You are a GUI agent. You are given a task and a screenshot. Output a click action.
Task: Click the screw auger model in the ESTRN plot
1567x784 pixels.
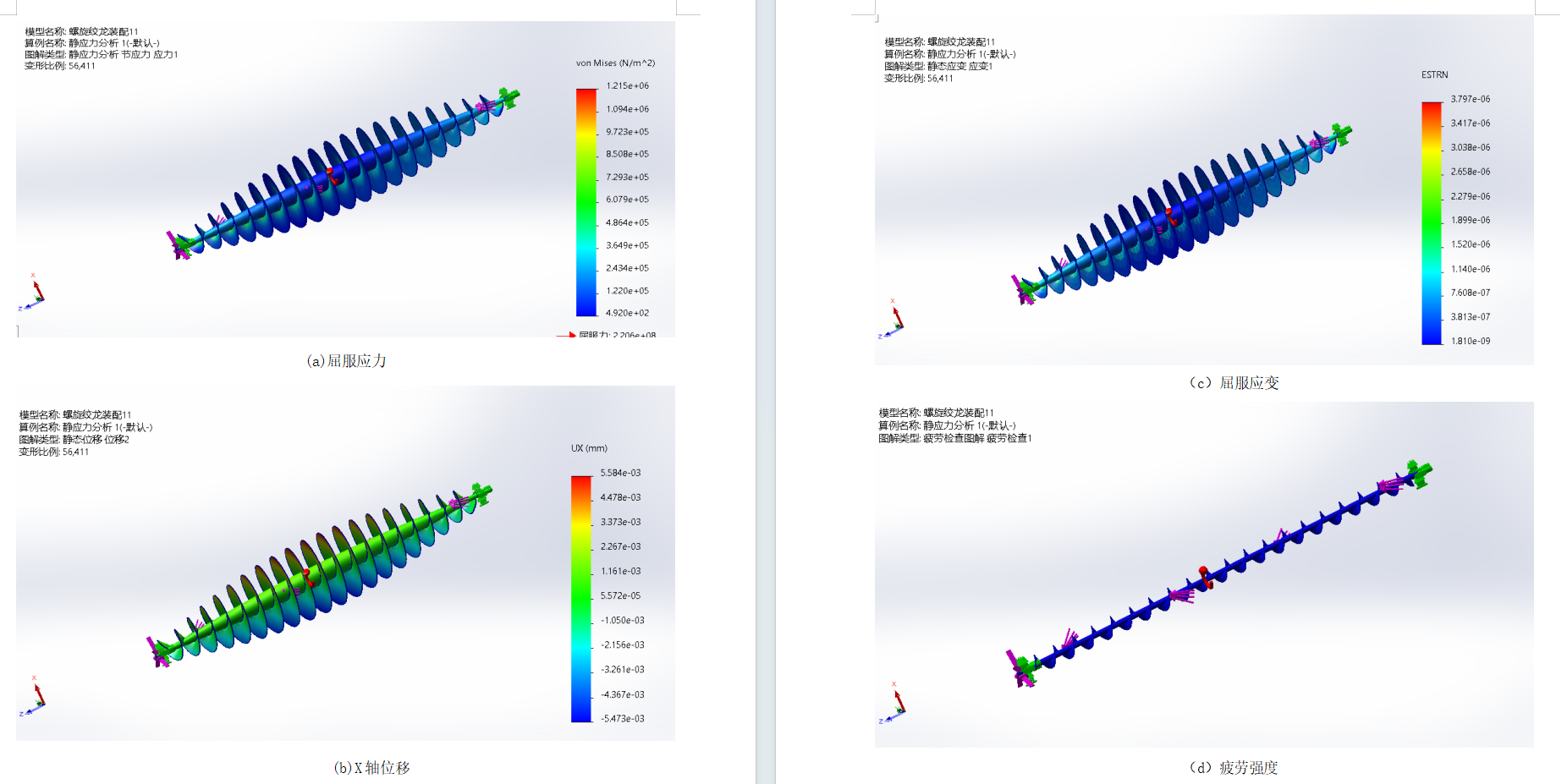1181,214
